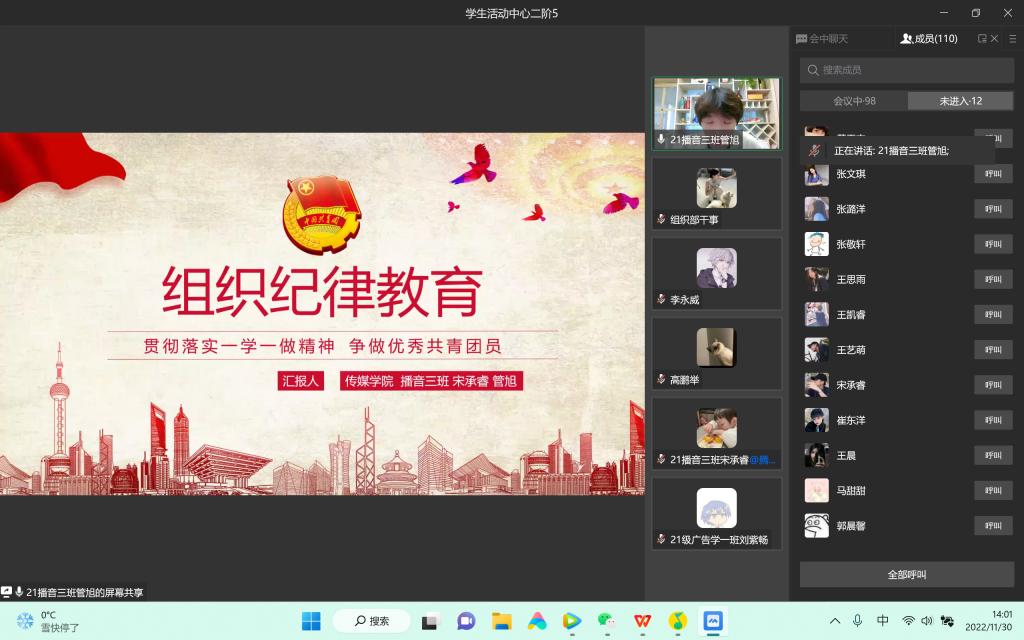Open the colorful triangle app on taskbar
This screenshot has width=1024, height=640.
(537, 621)
